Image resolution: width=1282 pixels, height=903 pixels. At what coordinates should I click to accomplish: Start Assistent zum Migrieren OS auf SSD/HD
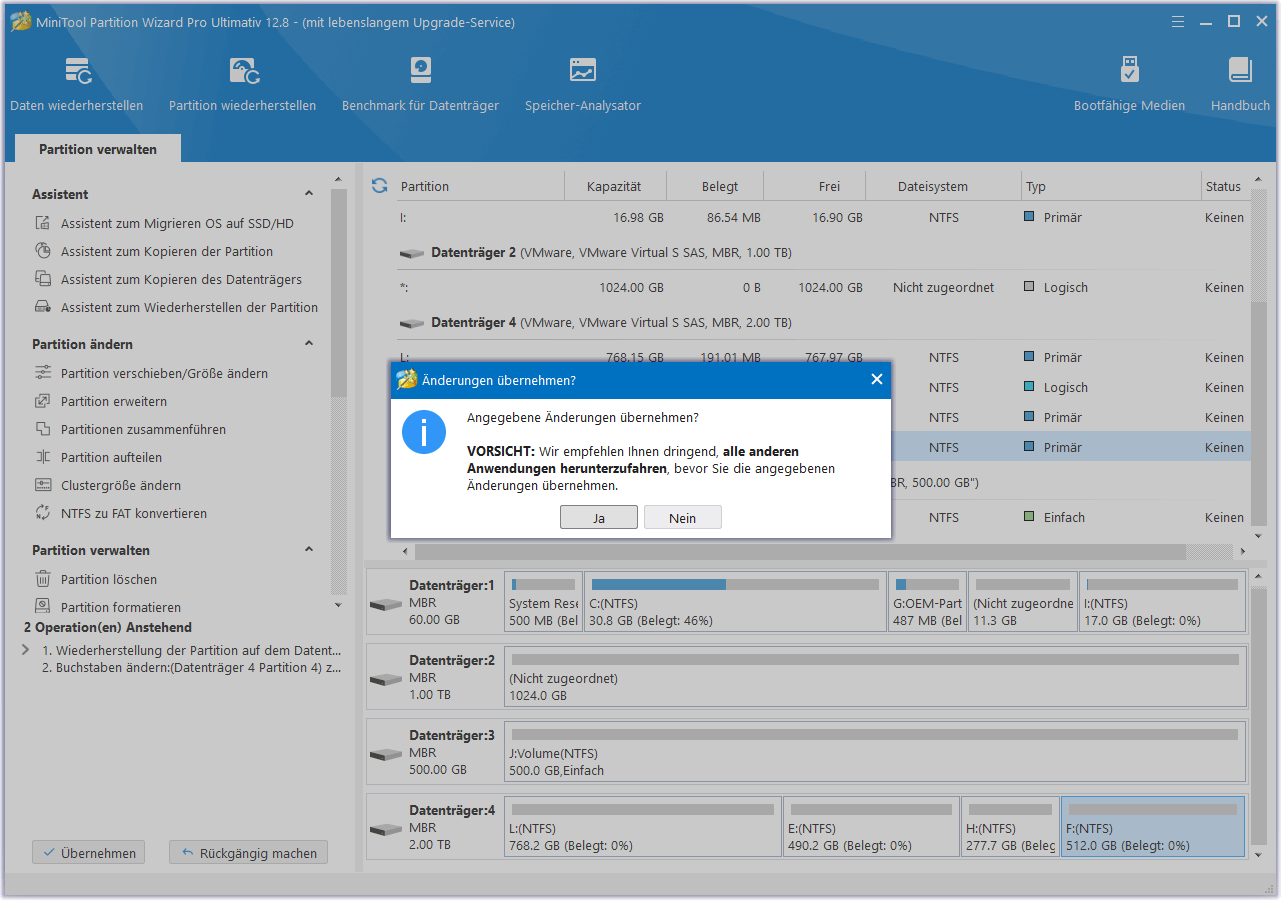(177, 224)
